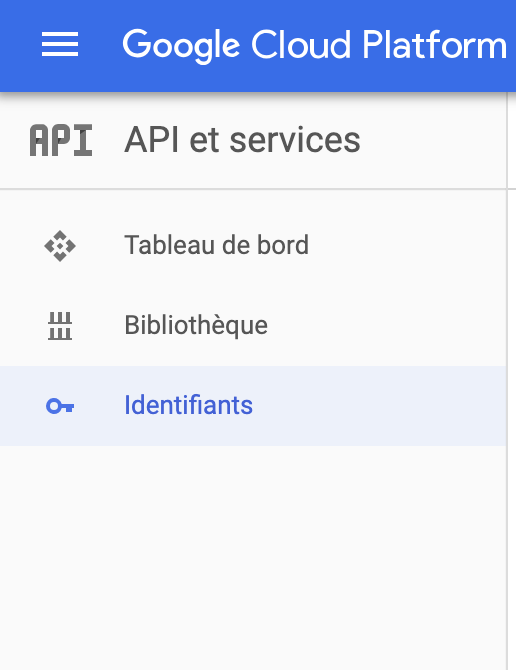Click the word Google in the header

pos(181,46)
